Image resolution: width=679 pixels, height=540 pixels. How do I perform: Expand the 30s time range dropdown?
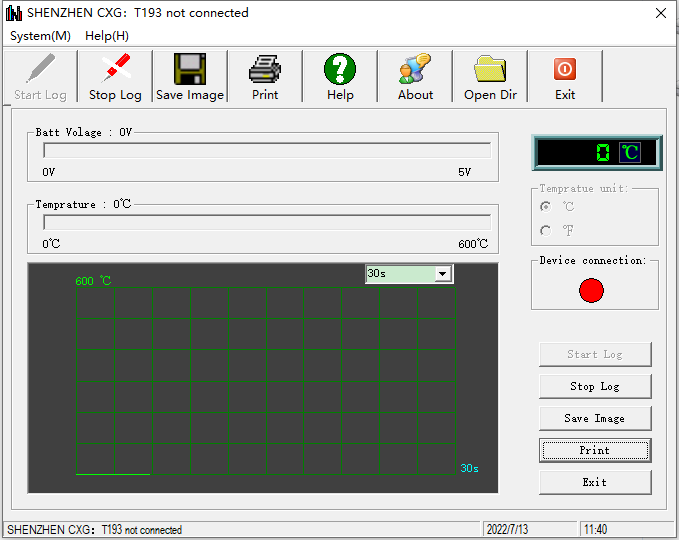443,274
